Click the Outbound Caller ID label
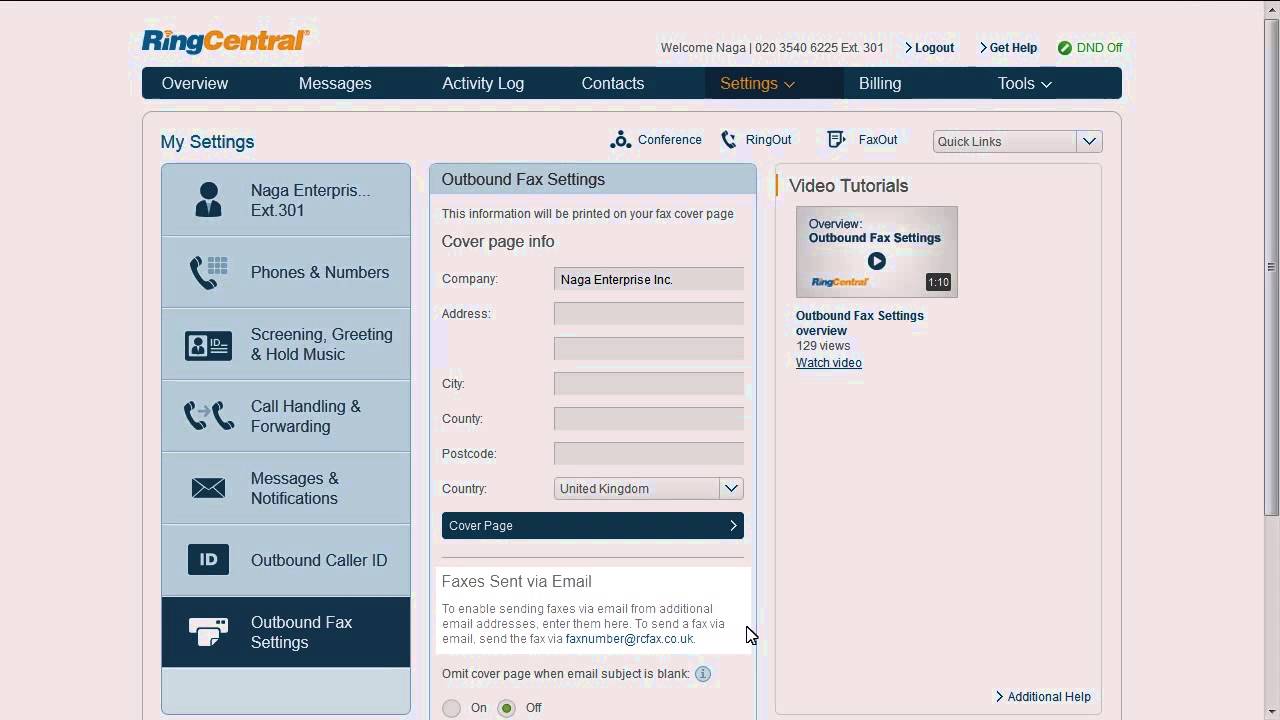This screenshot has height=720, width=1280. pos(319,560)
